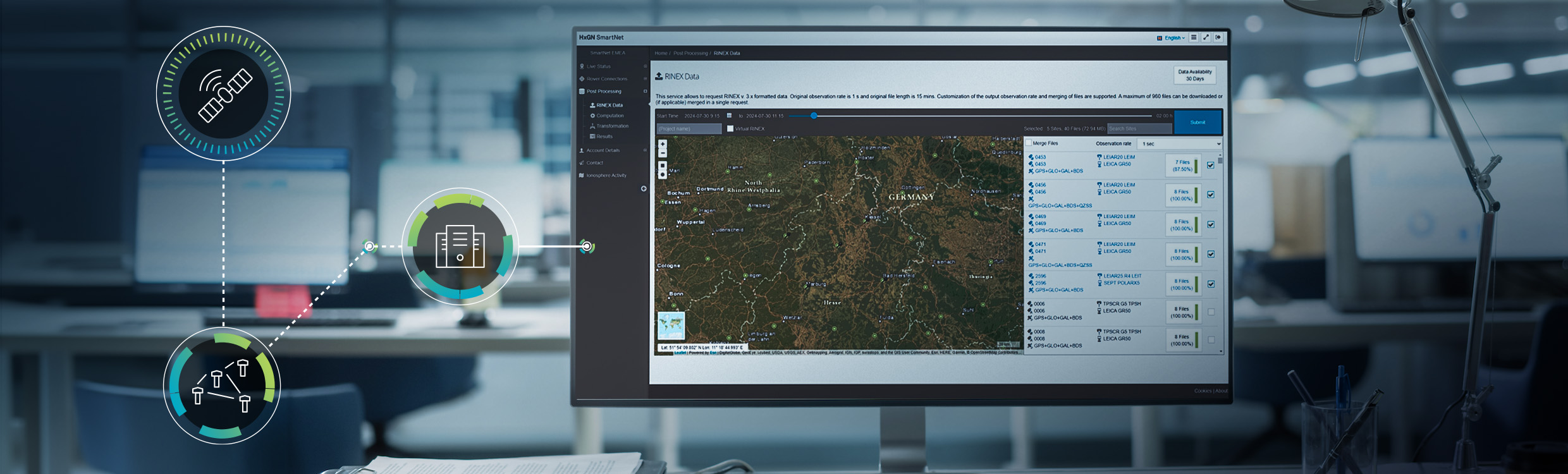
Task: Click the Account Details person icon
Action: [x=582, y=150]
